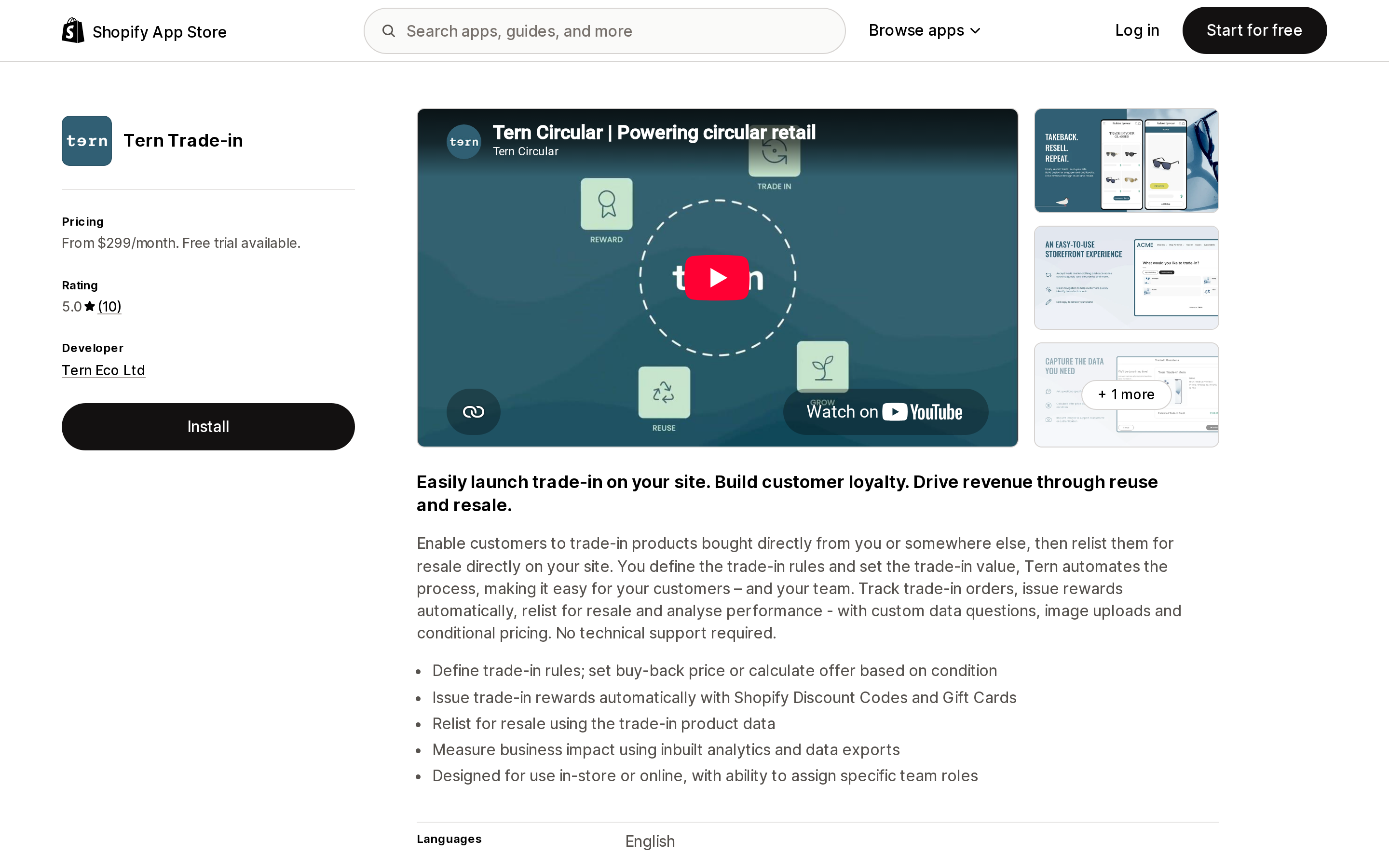1389x868 pixels.
Task: Open the (10) reviews link
Action: 109,307
